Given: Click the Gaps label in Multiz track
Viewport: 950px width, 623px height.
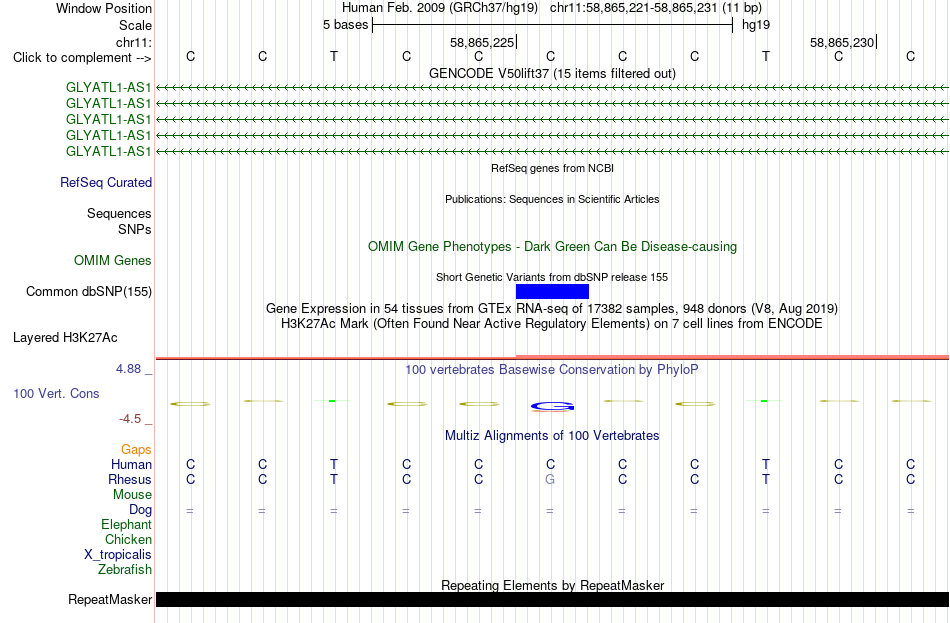Looking at the screenshot, I should point(136,450).
